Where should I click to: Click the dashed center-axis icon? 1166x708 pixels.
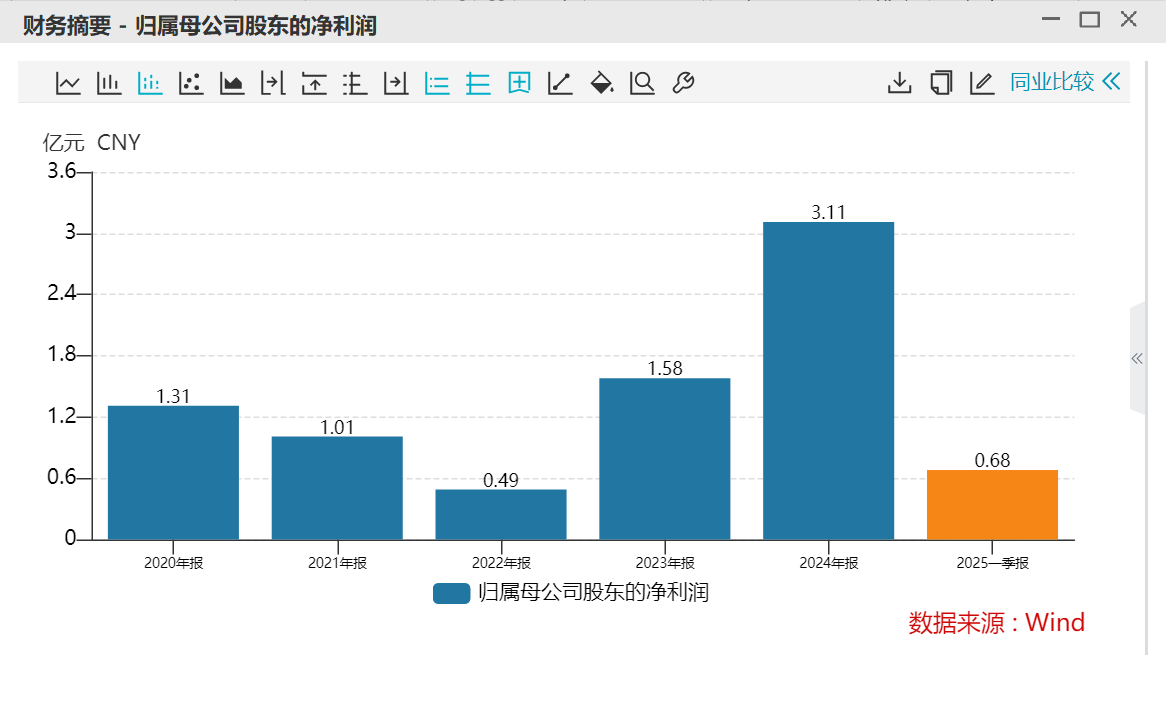point(355,83)
